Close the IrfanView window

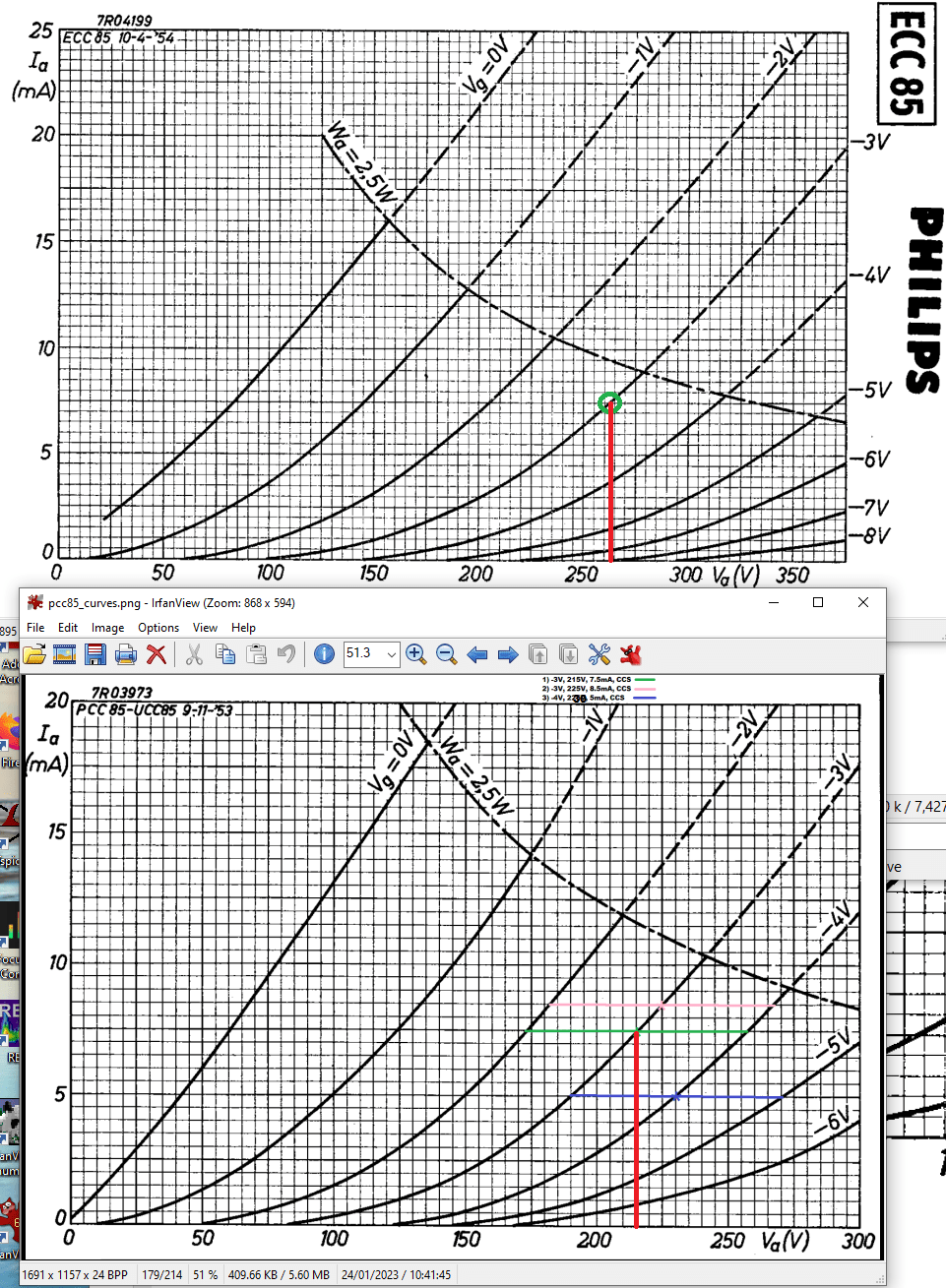[863, 602]
